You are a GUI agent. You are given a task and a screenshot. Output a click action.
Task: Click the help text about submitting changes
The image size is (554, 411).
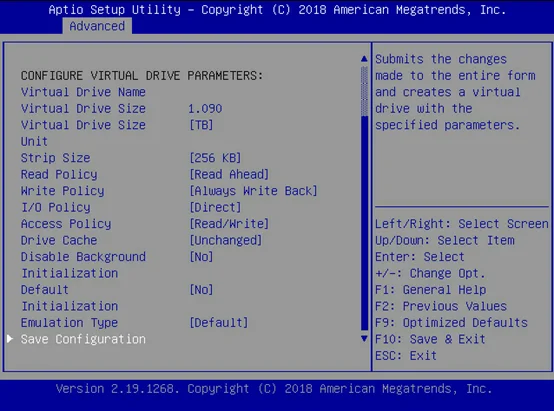pos(455,92)
